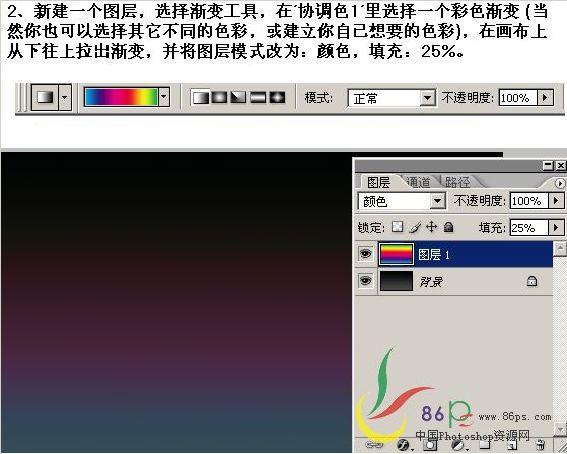This screenshot has height=454, width=567.
Task: Open the fill slider arrow
Action: [x=556, y=228]
